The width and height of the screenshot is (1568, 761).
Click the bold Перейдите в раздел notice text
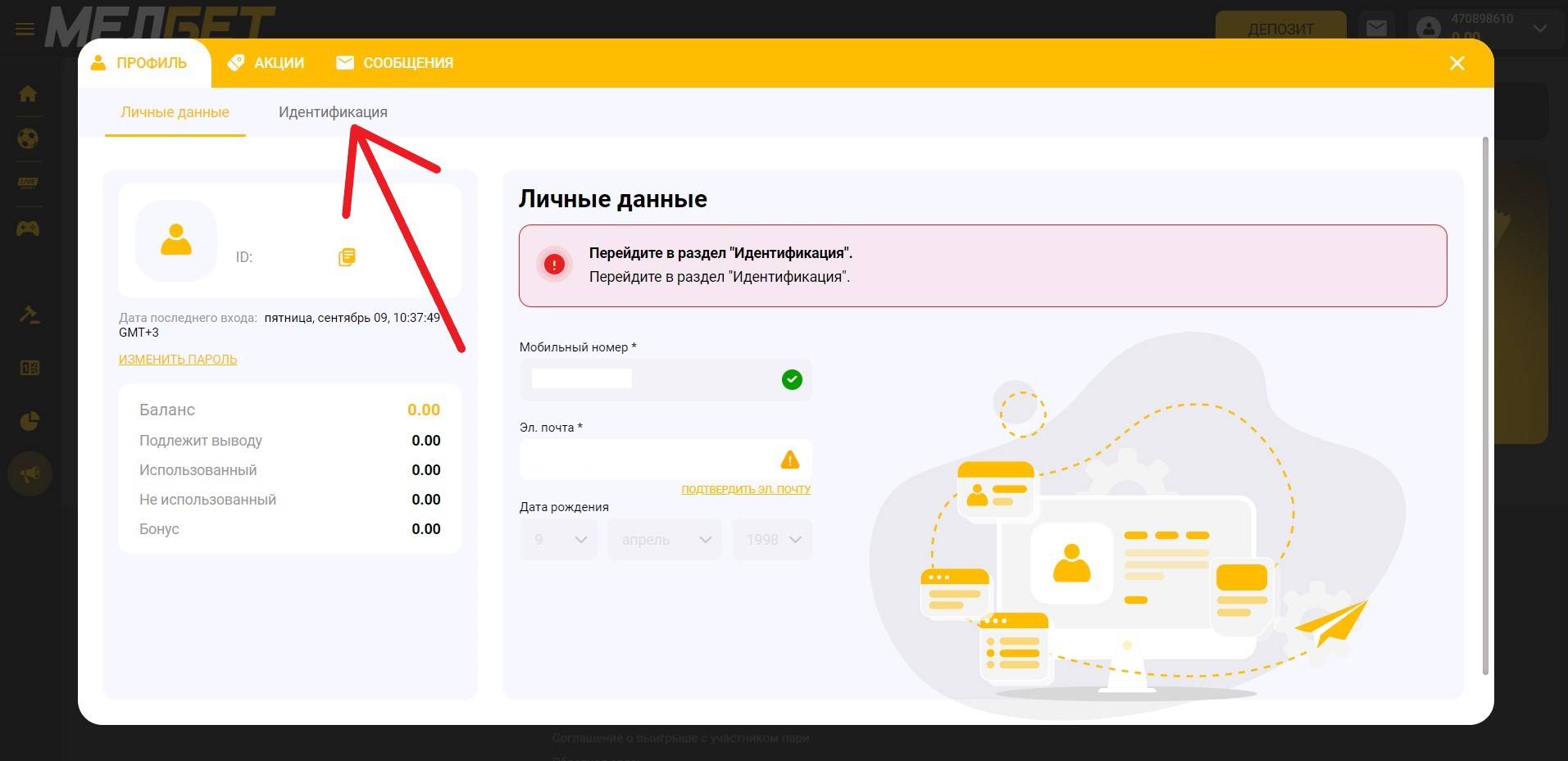click(720, 253)
